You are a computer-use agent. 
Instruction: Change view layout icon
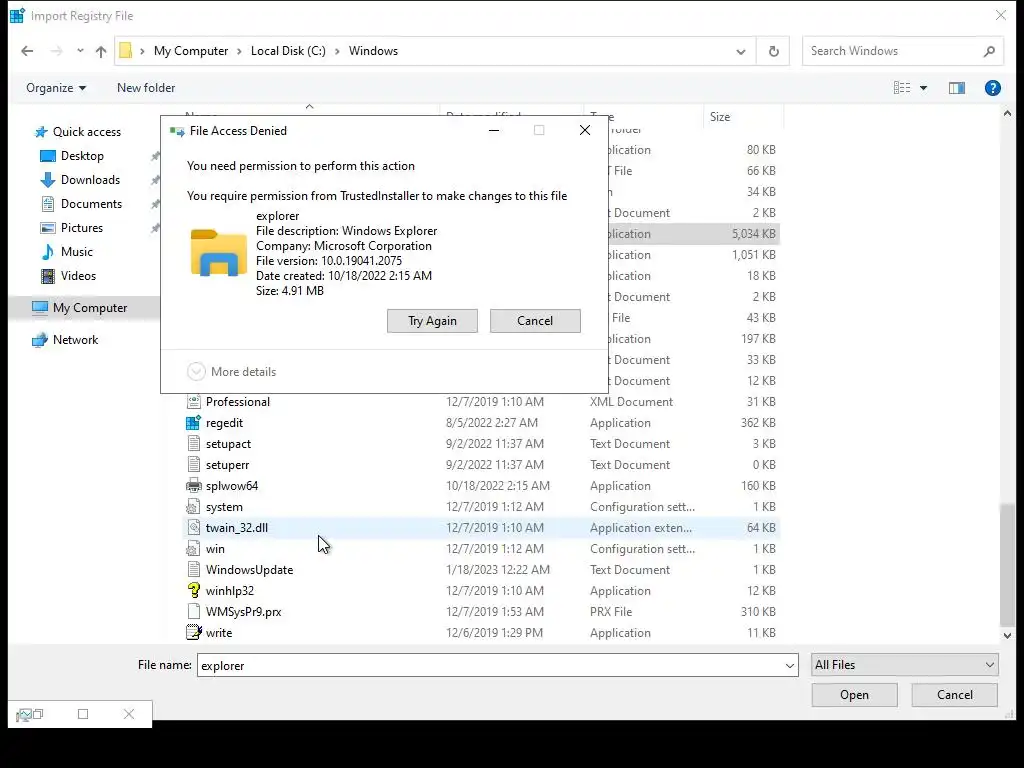pyautogui.click(x=901, y=88)
